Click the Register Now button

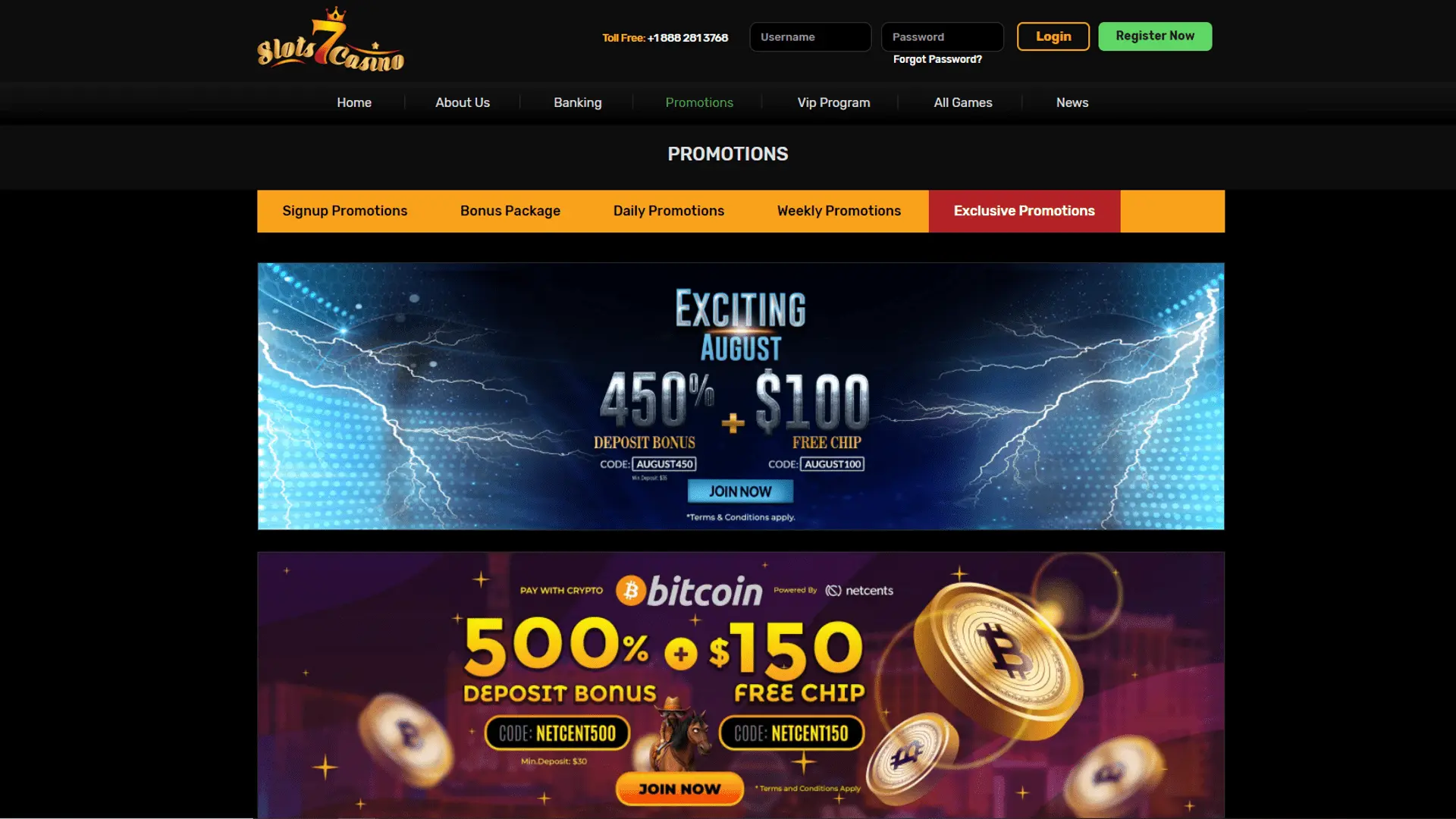tap(1154, 36)
